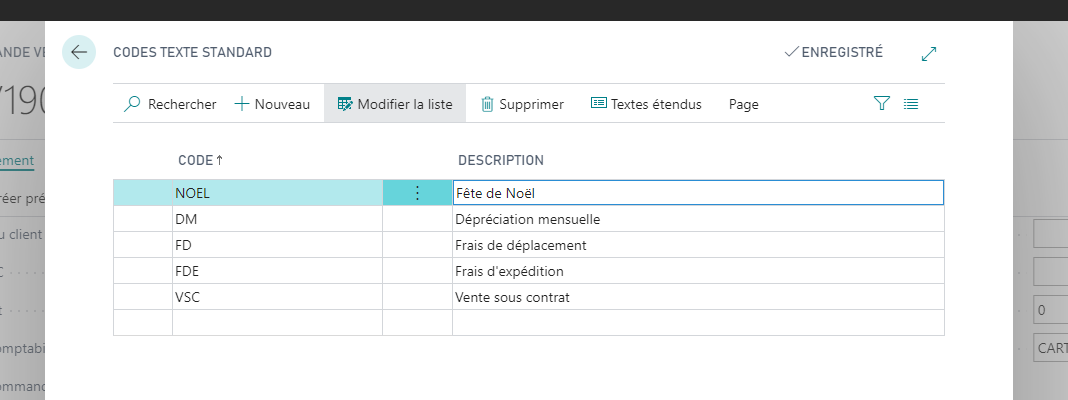The height and width of the screenshot is (400, 1068).
Task: Open the three-dot menu for NOEL row
Action: tap(418, 193)
